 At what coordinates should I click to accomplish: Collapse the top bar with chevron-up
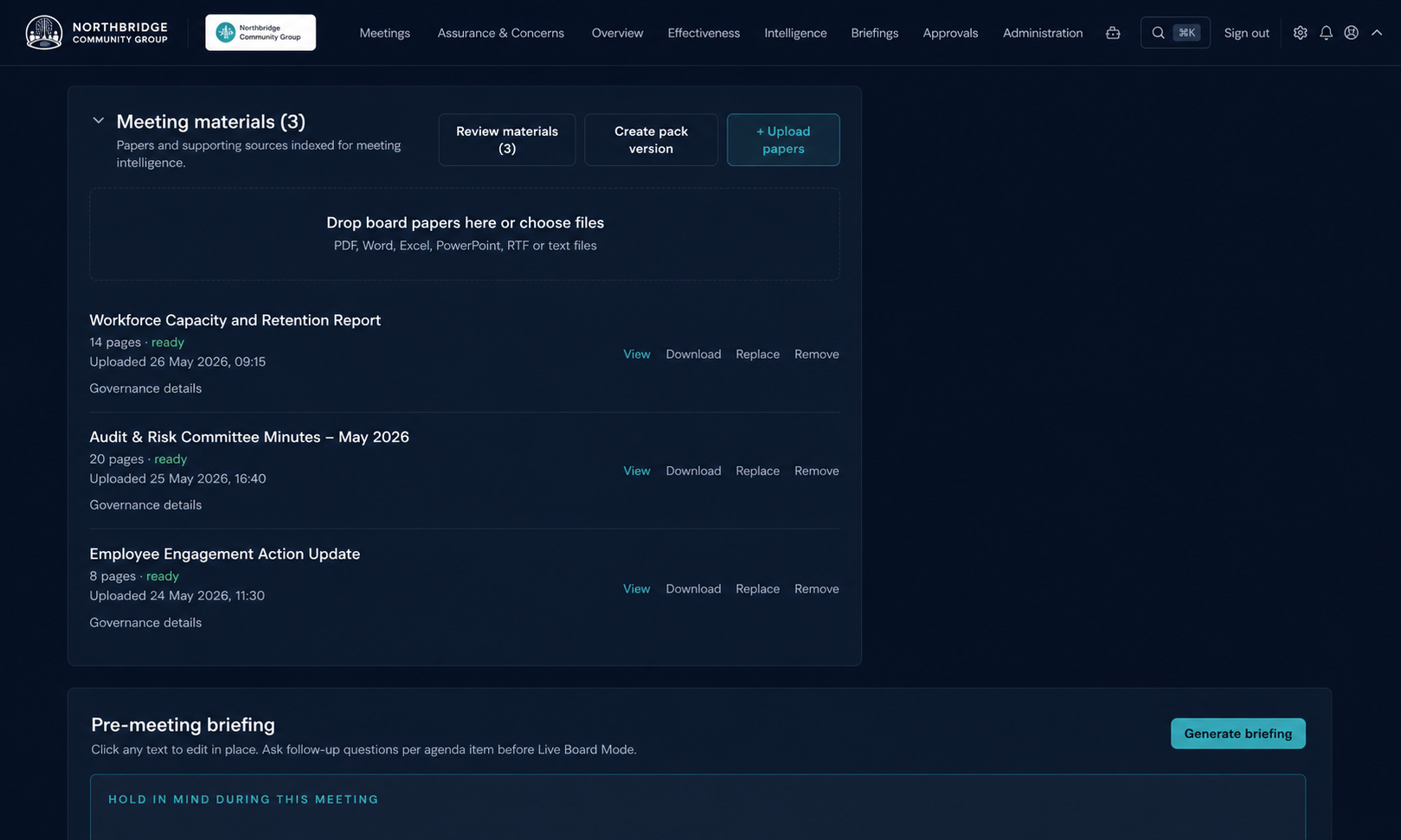[1376, 33]
